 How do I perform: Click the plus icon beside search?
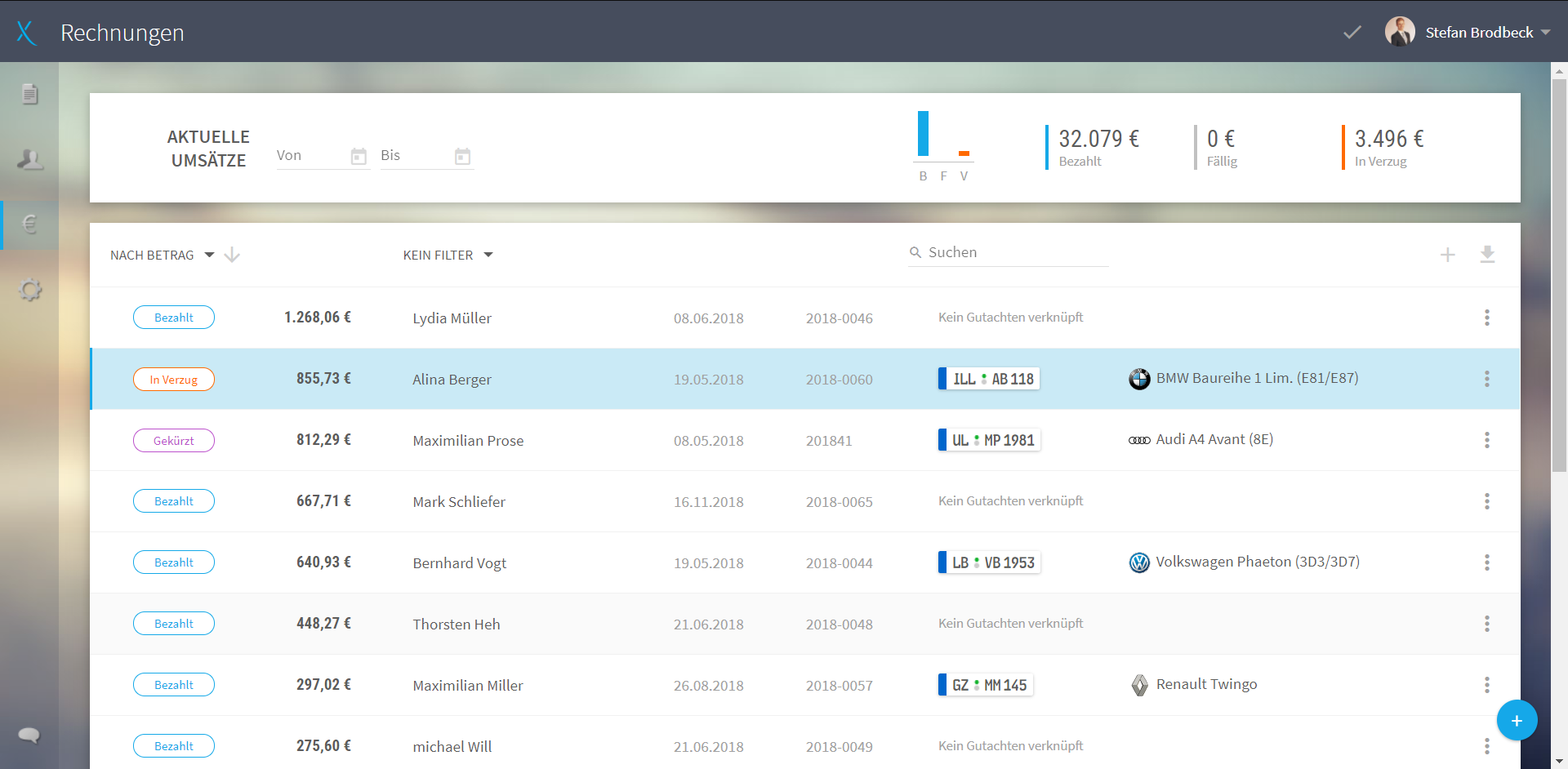tap(1447, 255)
